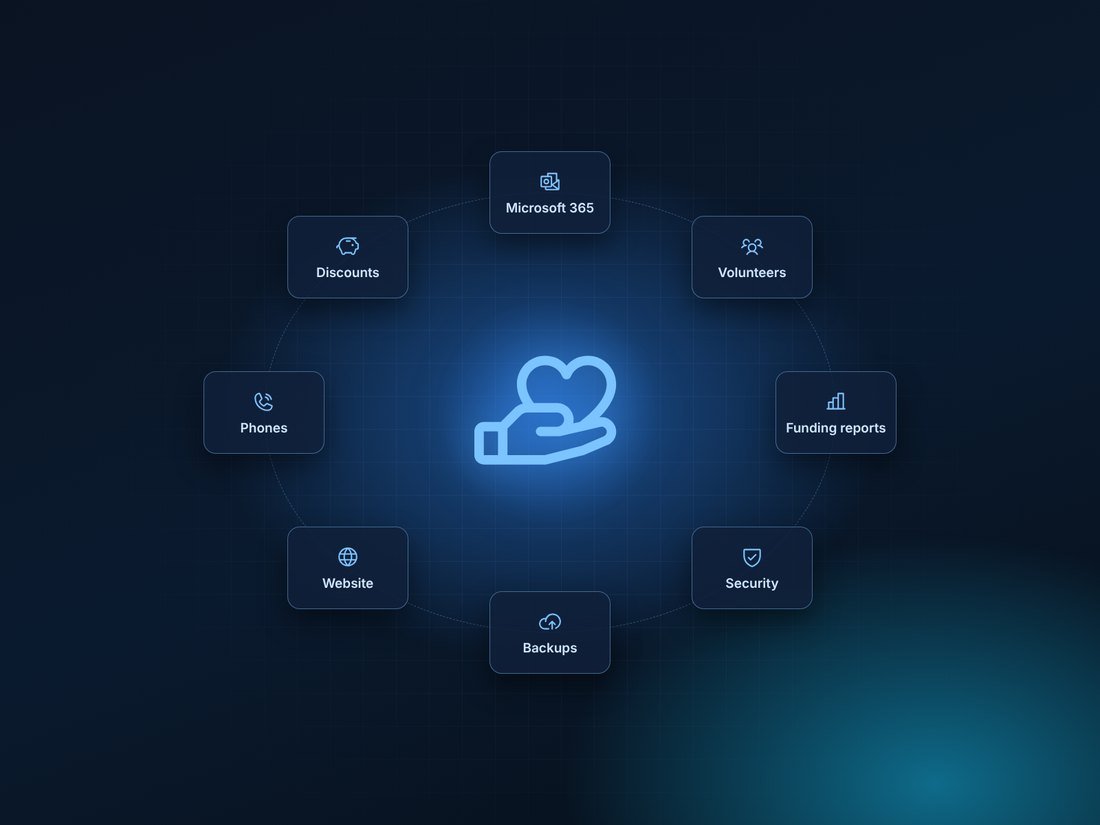
Task: Click the piggy bank Discounts icon
Action: pos(348,246)
